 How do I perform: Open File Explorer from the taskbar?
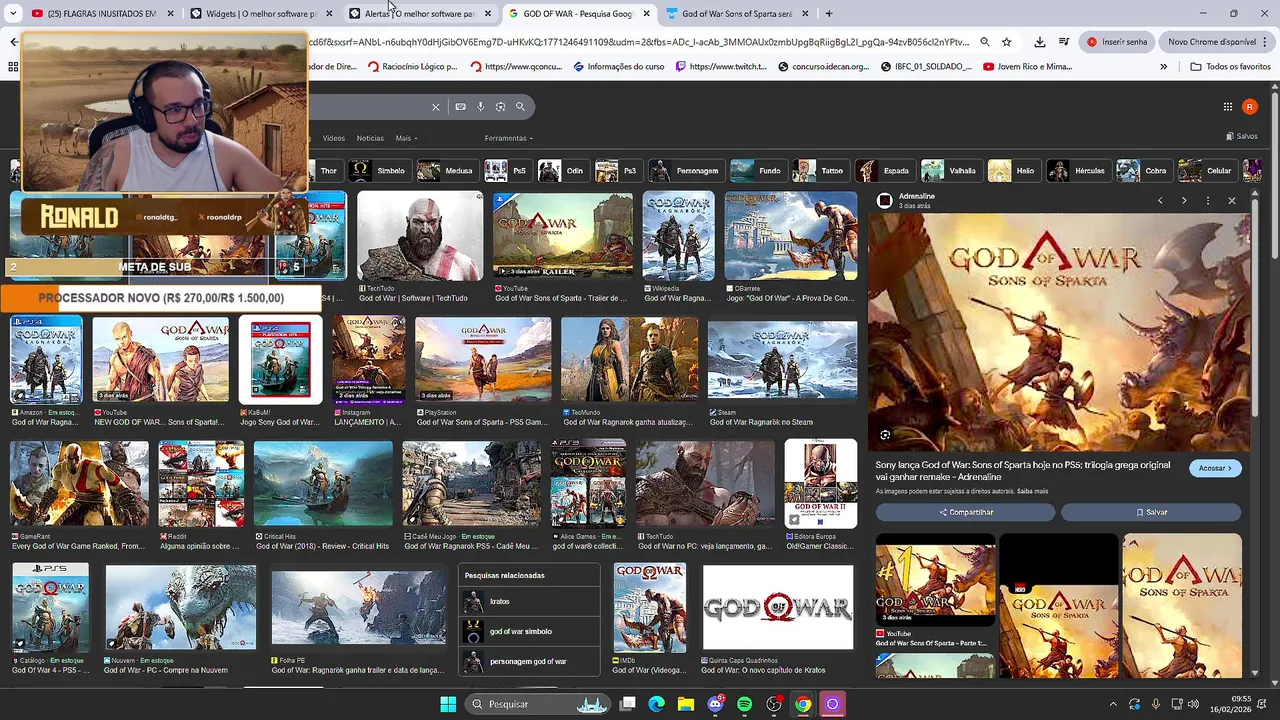point(685,704)
